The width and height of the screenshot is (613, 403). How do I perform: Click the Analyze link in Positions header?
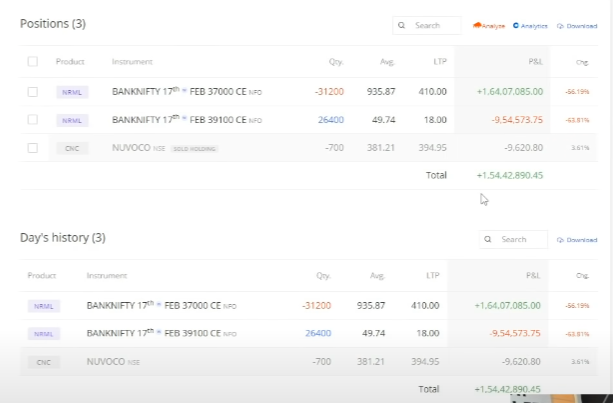(489, 26)
